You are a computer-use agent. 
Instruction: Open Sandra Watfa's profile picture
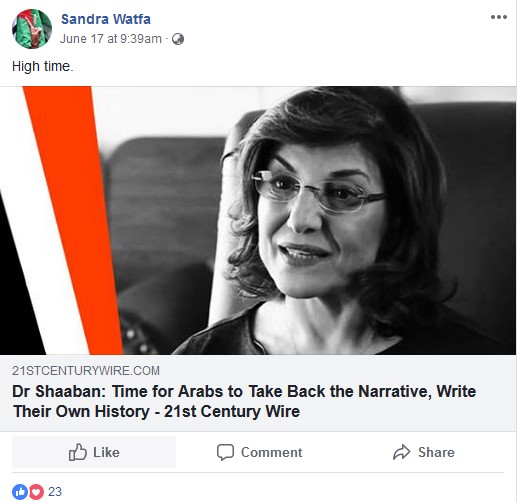[32, 29]
